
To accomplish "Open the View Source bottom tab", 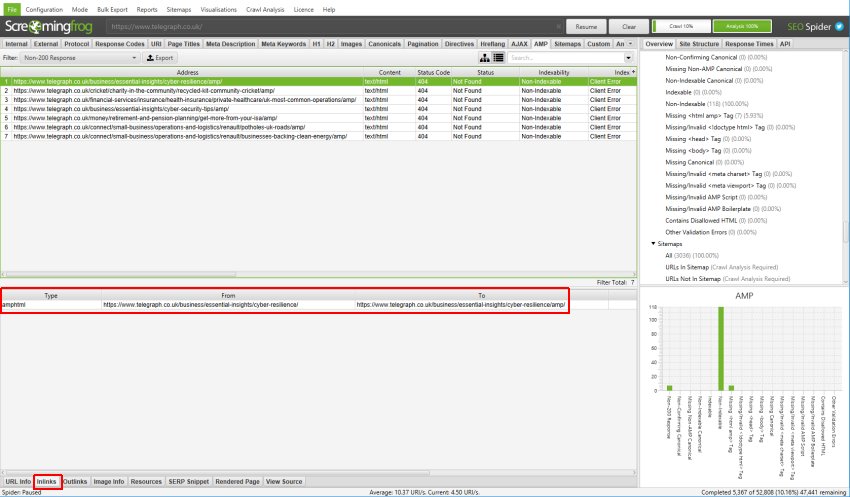I will pyautogui.click(x=284, y=481).
